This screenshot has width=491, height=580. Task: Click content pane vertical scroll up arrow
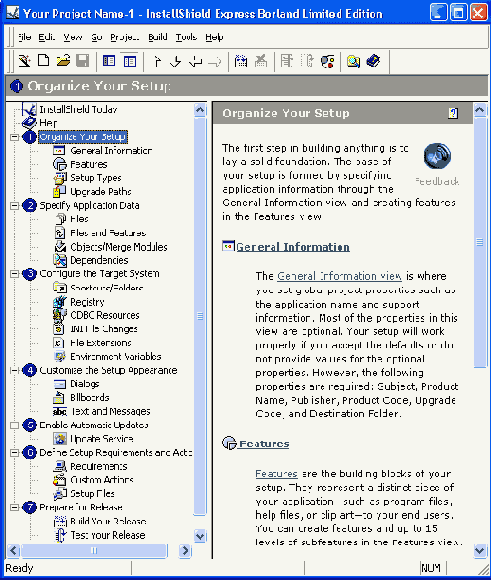(480, 109)
